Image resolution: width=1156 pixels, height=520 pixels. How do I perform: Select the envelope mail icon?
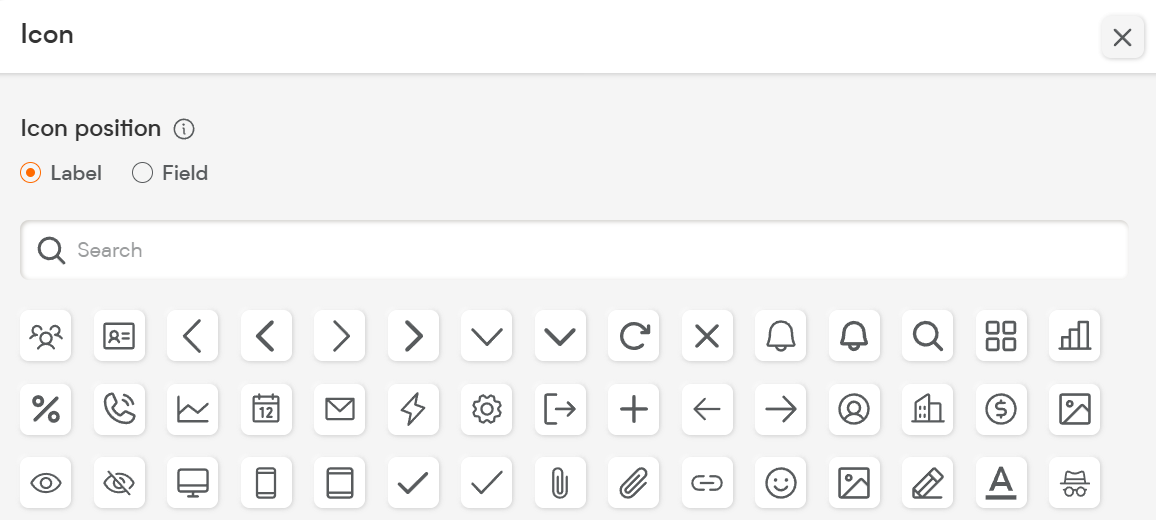coord(340,409)
